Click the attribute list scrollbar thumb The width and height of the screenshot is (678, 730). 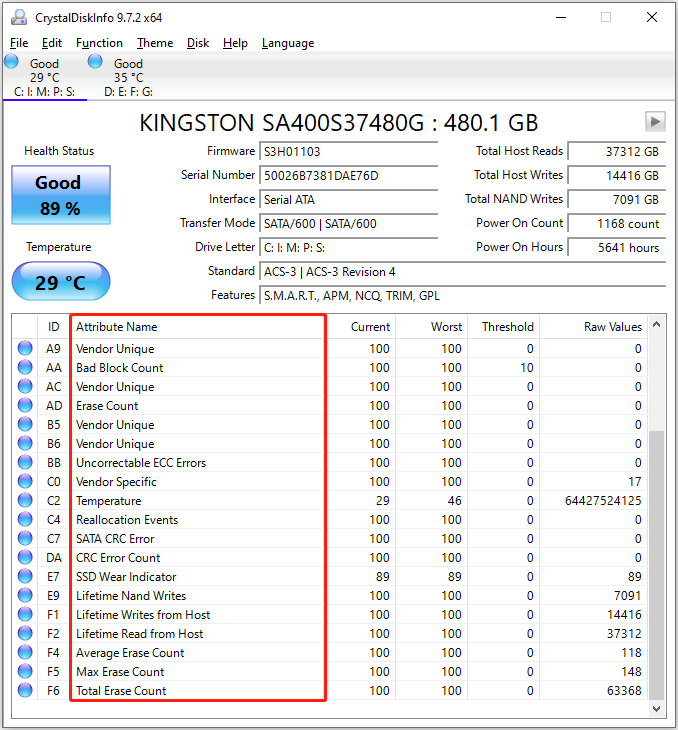click(x=657, y=565)
